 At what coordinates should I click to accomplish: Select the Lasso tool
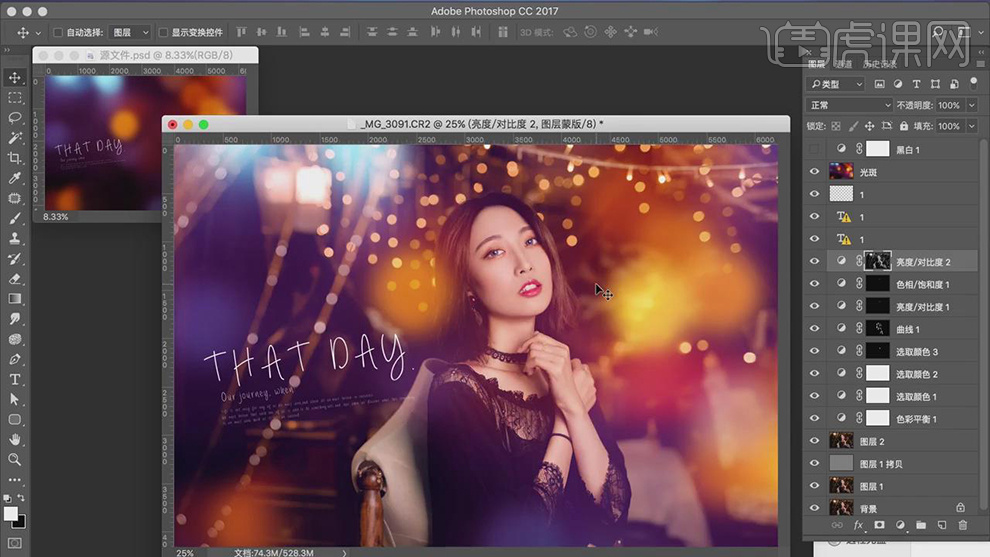(x=15, y=118)
